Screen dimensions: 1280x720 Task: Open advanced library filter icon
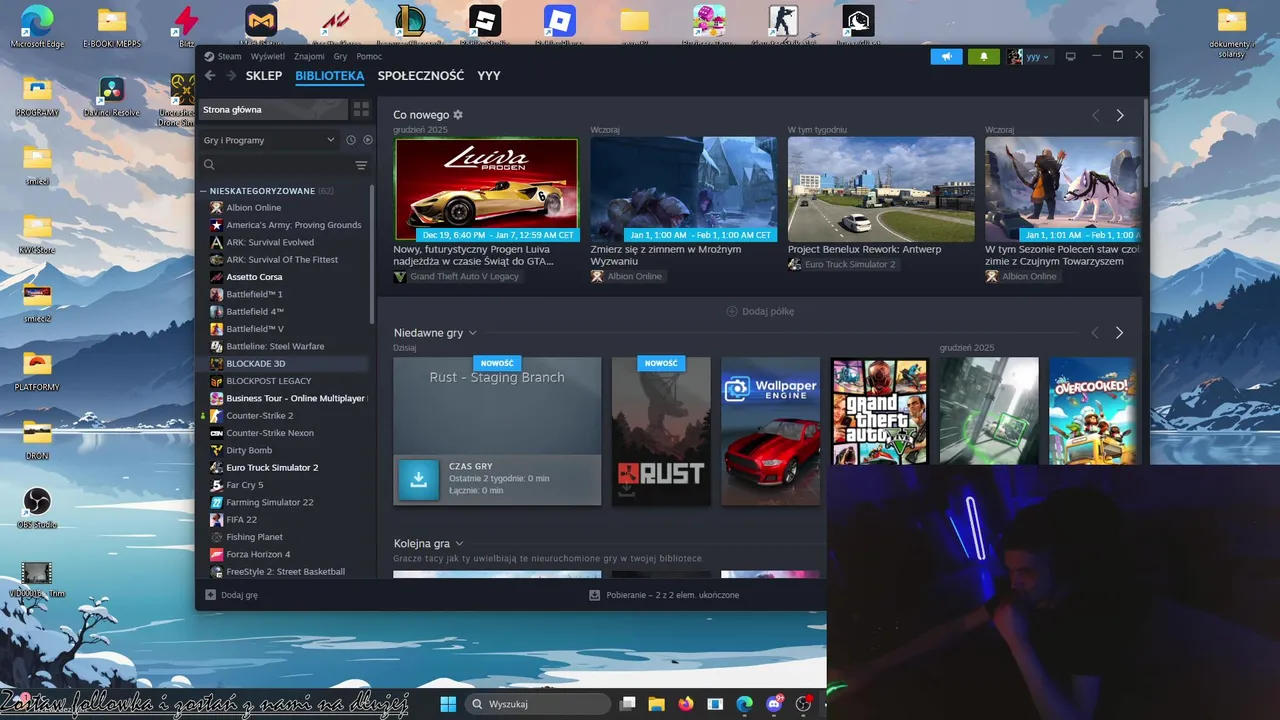pyautogui.click(x=361, y=165)
